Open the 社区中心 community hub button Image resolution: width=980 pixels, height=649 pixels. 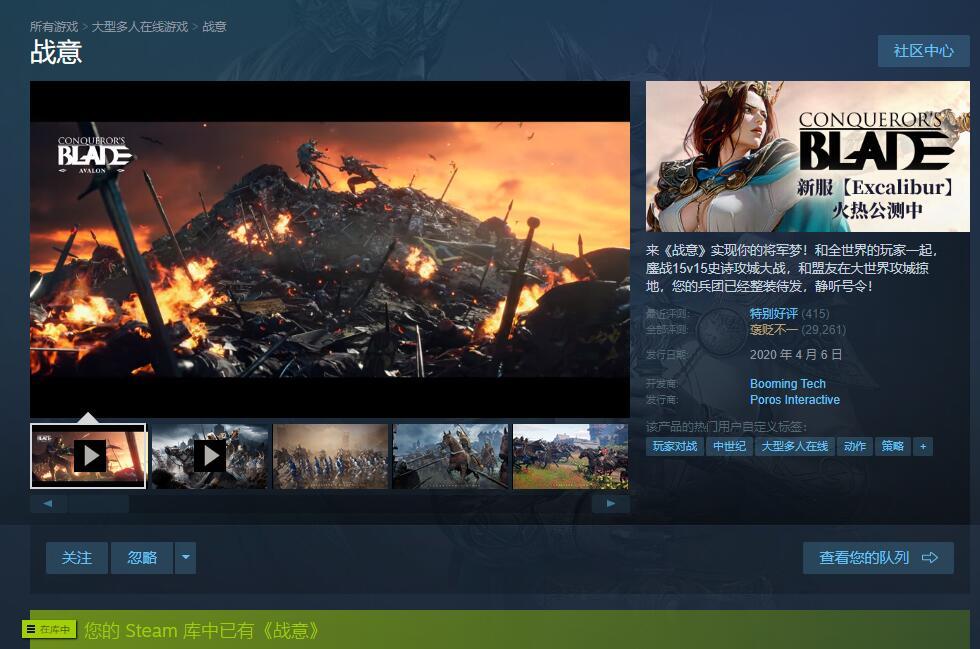coord(923,51)
